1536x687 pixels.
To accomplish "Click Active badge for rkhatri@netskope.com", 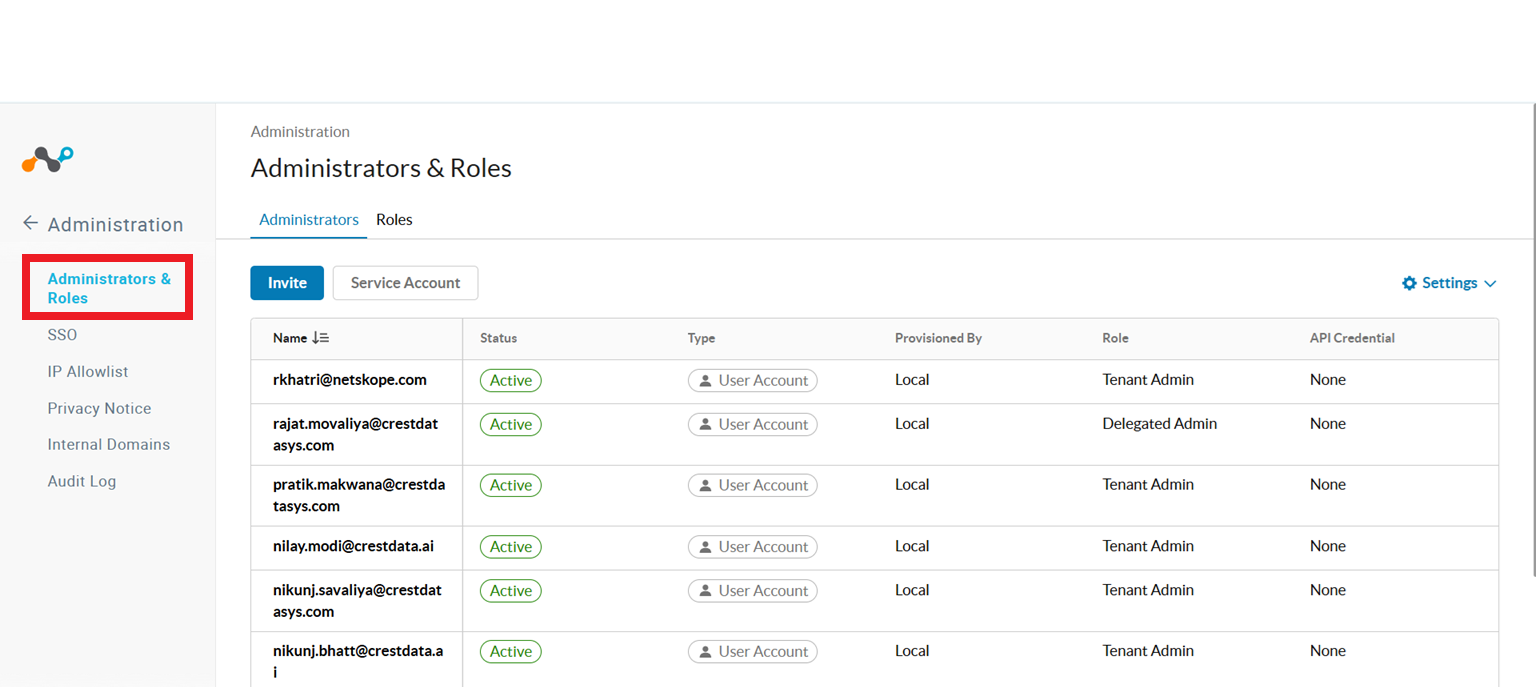I will [511, 380].
